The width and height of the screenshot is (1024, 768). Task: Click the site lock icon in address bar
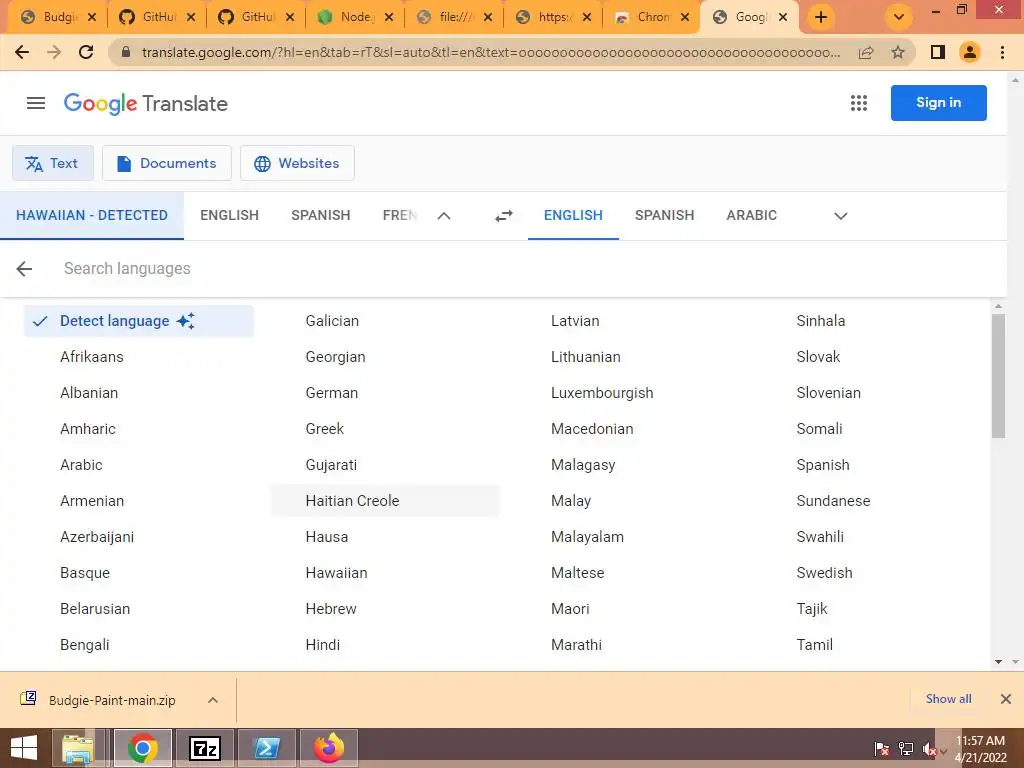click(x=126, y=52)
